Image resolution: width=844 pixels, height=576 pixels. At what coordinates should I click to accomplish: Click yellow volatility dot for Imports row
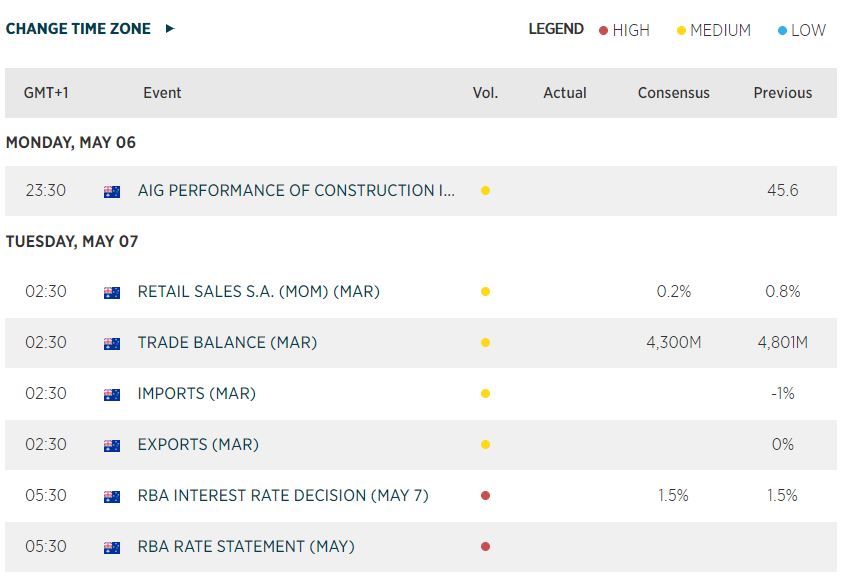click(485, 394)
